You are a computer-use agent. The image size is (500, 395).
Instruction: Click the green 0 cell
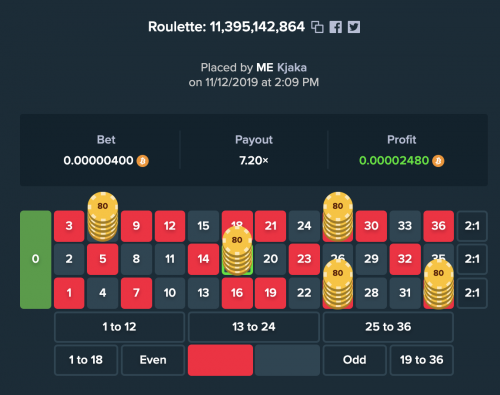[x=36, y=259]
